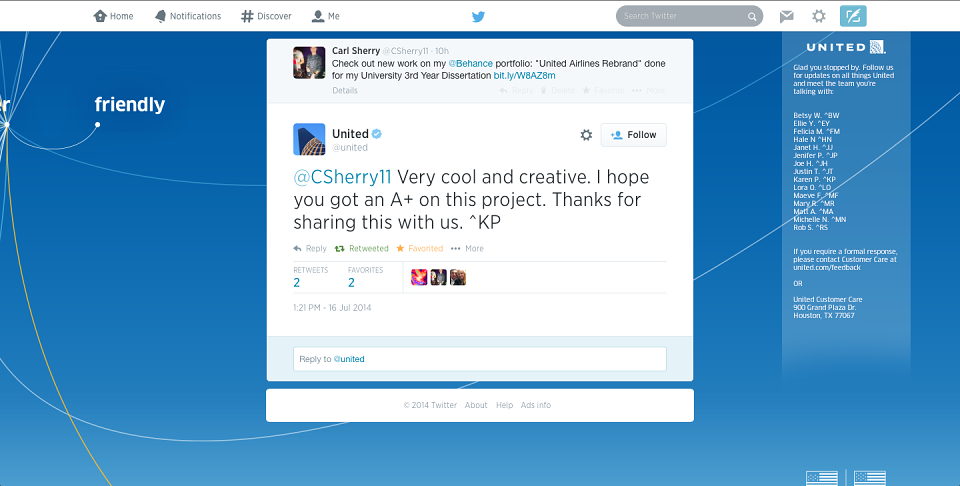Select the 'Betsy W. ^BW' text
Viewport: 960px width, 486px height.
click(x=816, y=115)
